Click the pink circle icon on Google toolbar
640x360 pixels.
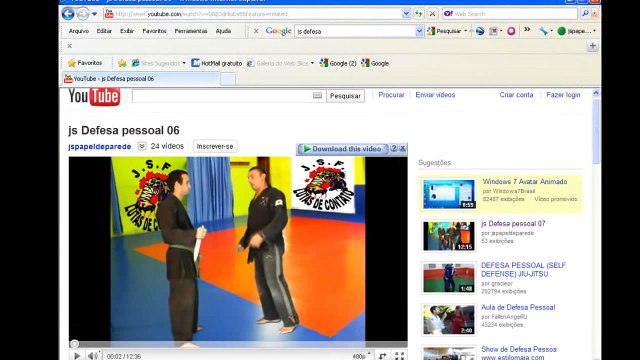pos(511,31)
